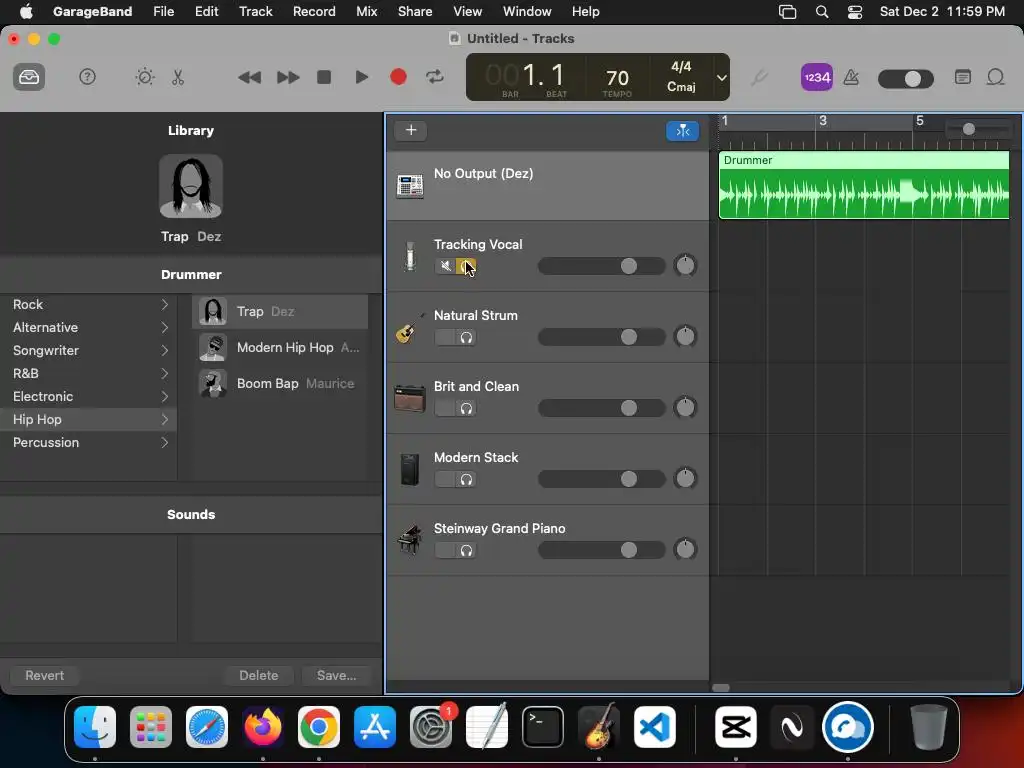Toggle the Library panel button
The height and width of the screenshot is (768, 1024).
[x=29, y=77]
